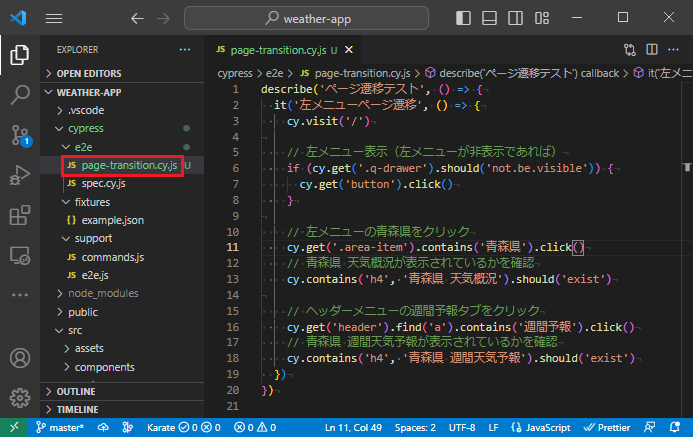Open the hamburger application menu
The image size is (693, 437).
(54, 19)
